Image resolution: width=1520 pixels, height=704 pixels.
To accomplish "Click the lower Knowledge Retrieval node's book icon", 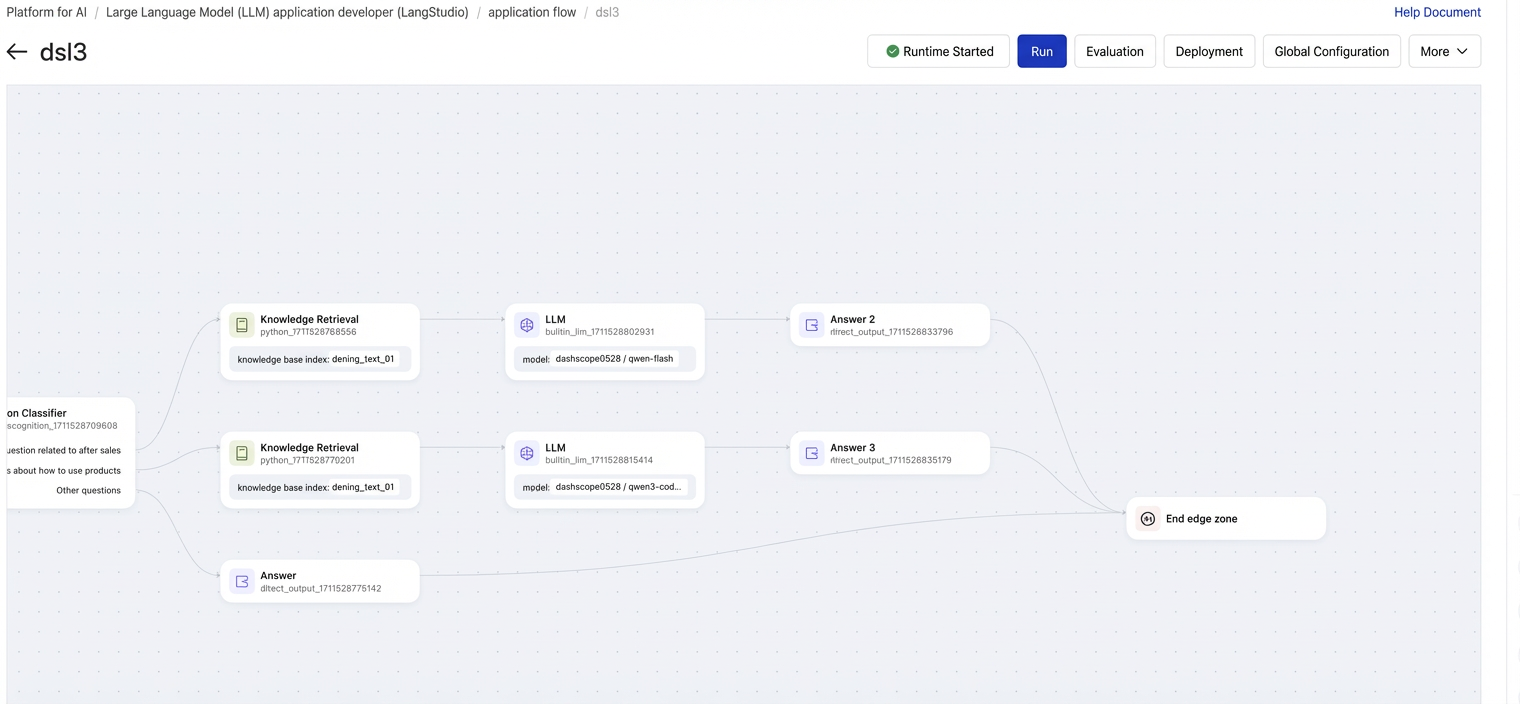I will point(241,453).
